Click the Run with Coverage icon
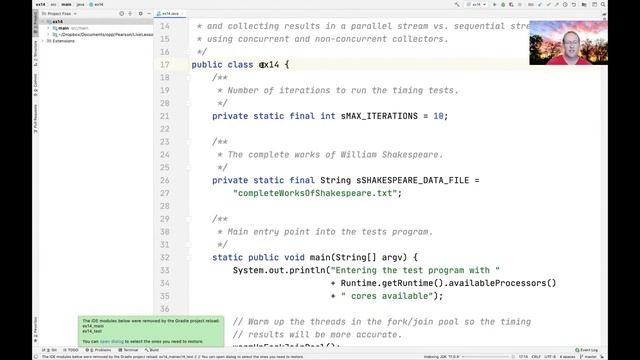This screenshot has height=360, width=640. 511,4
